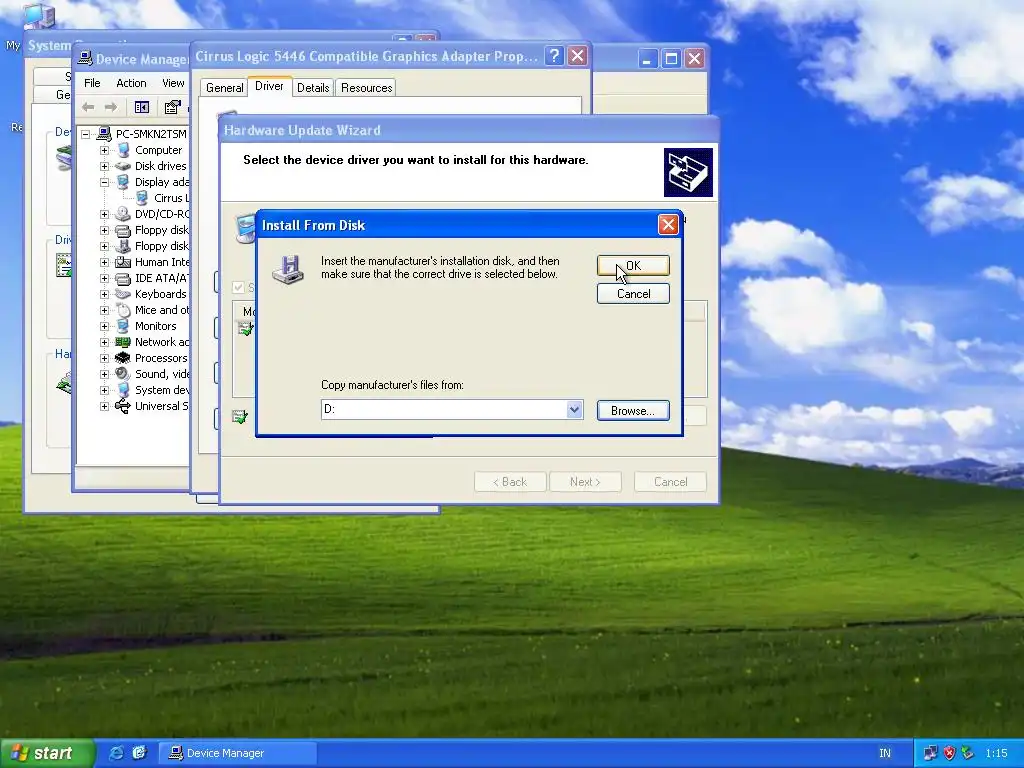The image size is (1024, 768).
Task: Select the Monitors tree item label
Action: (155, 326)
